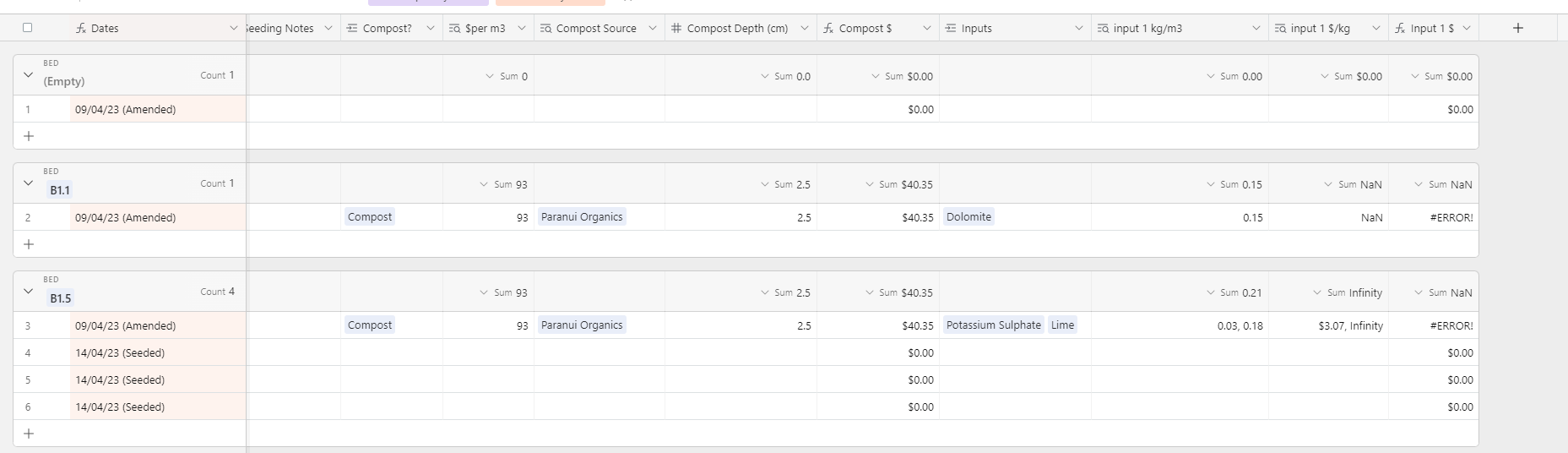Collapse the B1.5 bed group

click(28, 292)
